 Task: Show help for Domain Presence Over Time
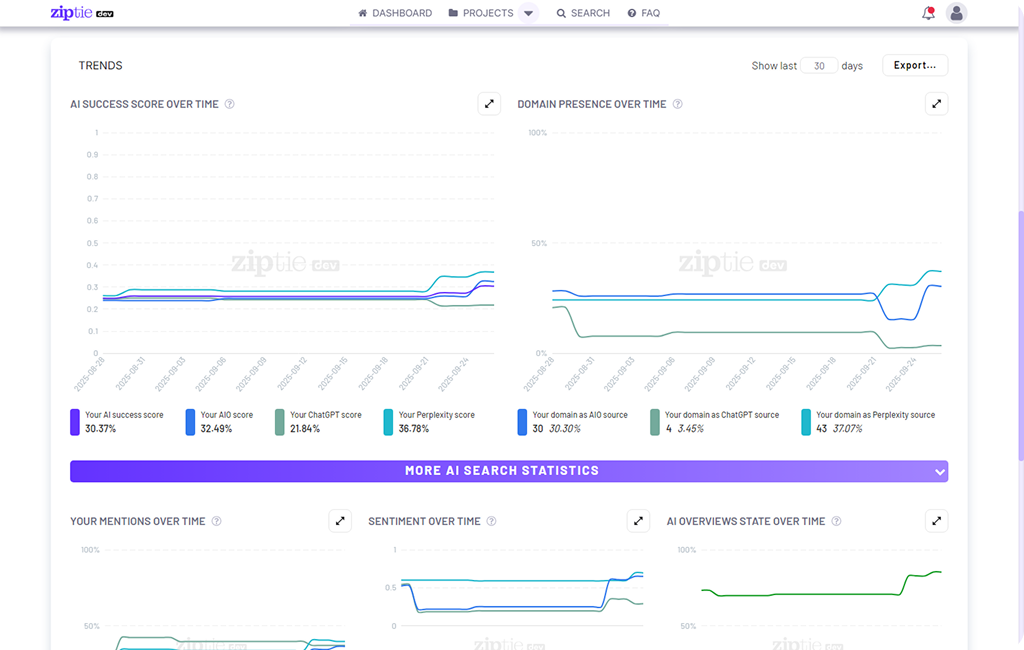[x=678, y=104]
